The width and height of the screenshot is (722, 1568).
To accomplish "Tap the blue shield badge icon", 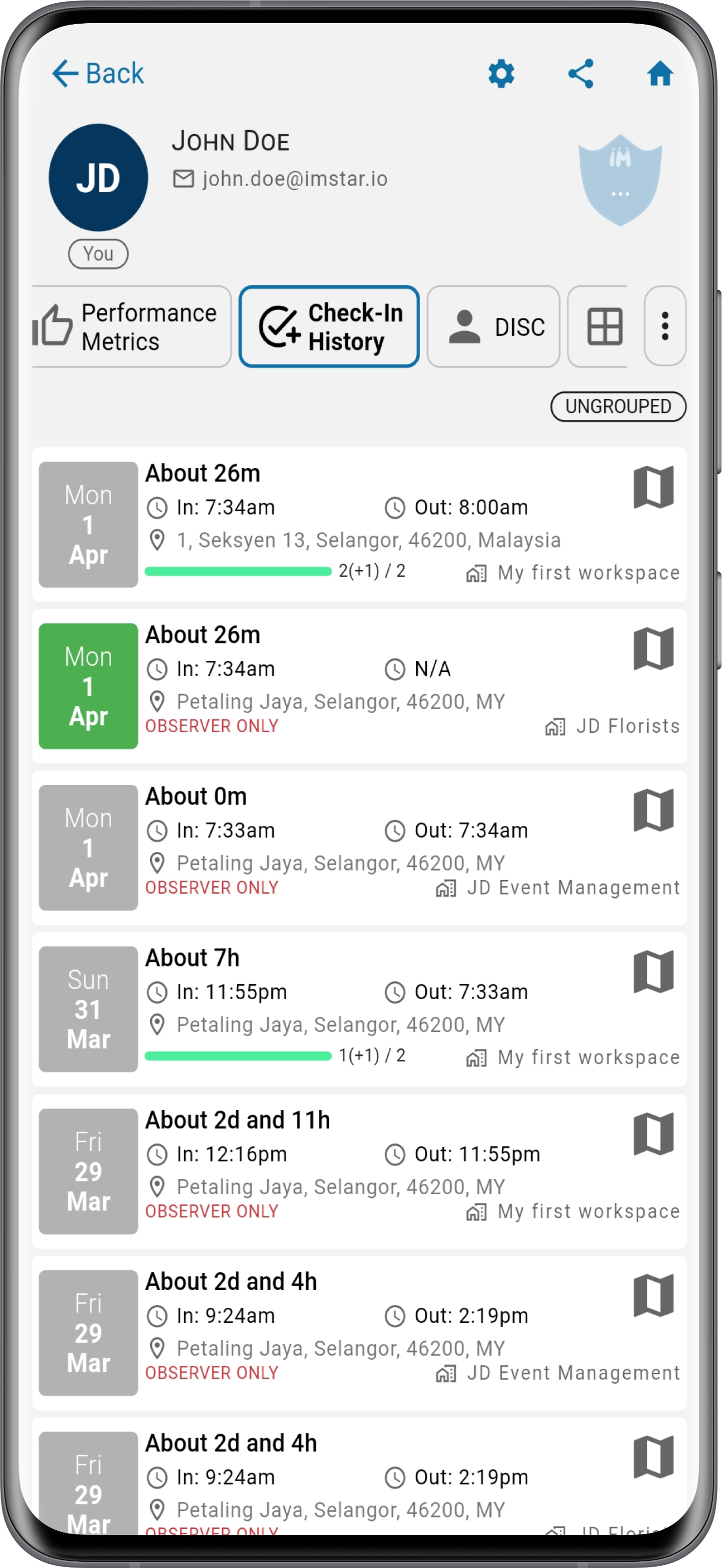I will coord(620,180).
